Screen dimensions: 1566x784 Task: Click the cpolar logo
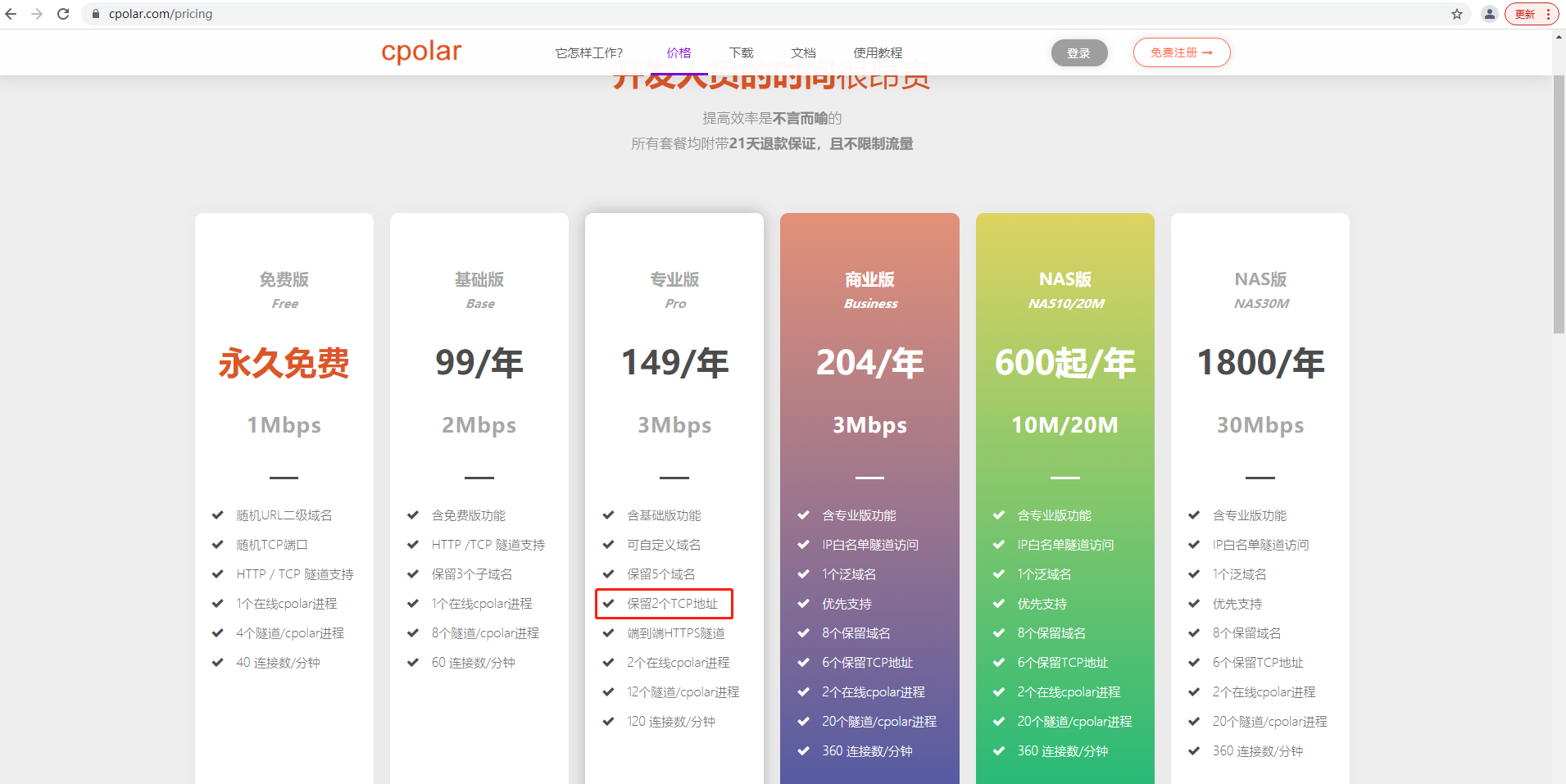(420, 52)
